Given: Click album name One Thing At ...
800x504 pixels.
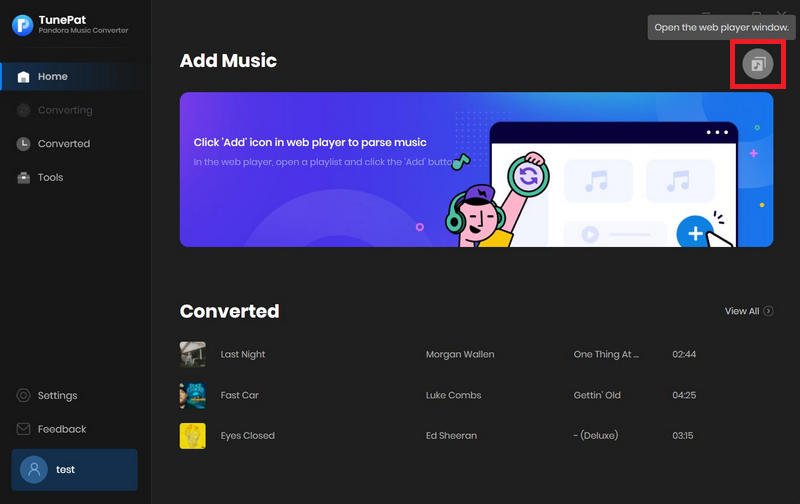Looking at the screenshot, I should (606, 354).
